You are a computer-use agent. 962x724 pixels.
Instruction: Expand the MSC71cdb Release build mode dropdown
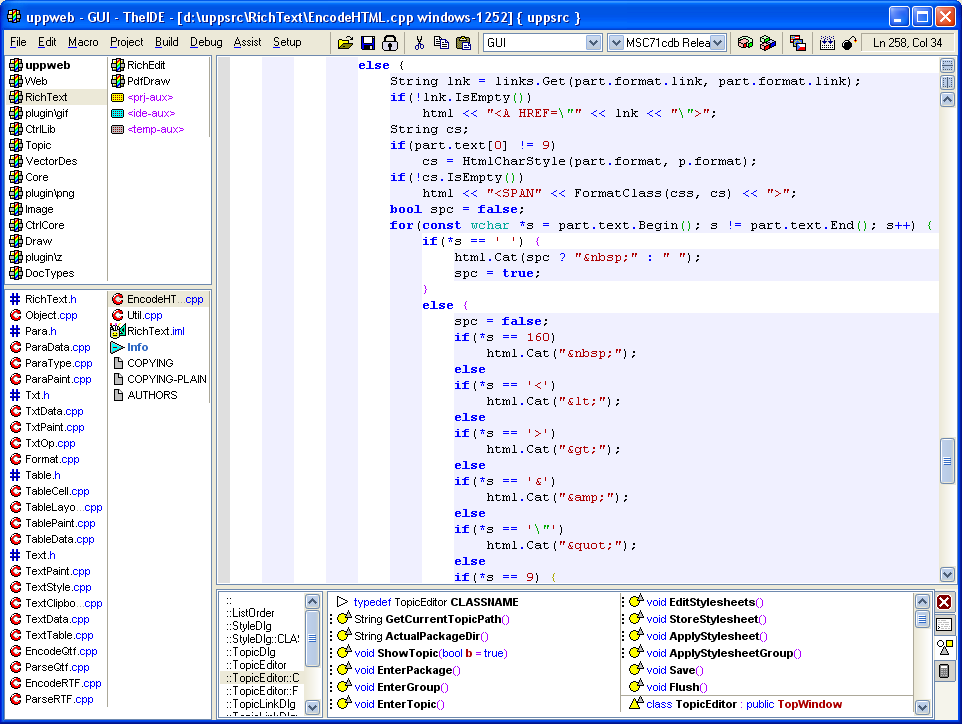(718, 43)
